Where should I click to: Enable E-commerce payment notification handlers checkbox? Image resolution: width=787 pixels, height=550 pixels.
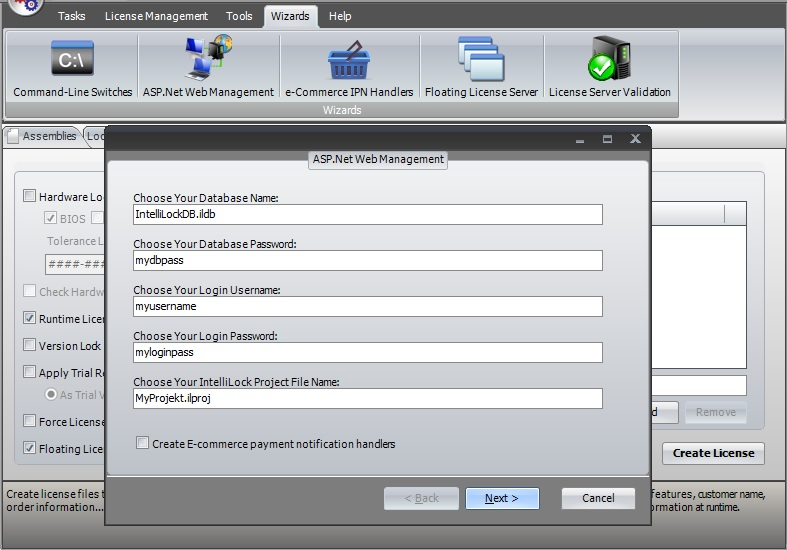click(x=143, y=443)
